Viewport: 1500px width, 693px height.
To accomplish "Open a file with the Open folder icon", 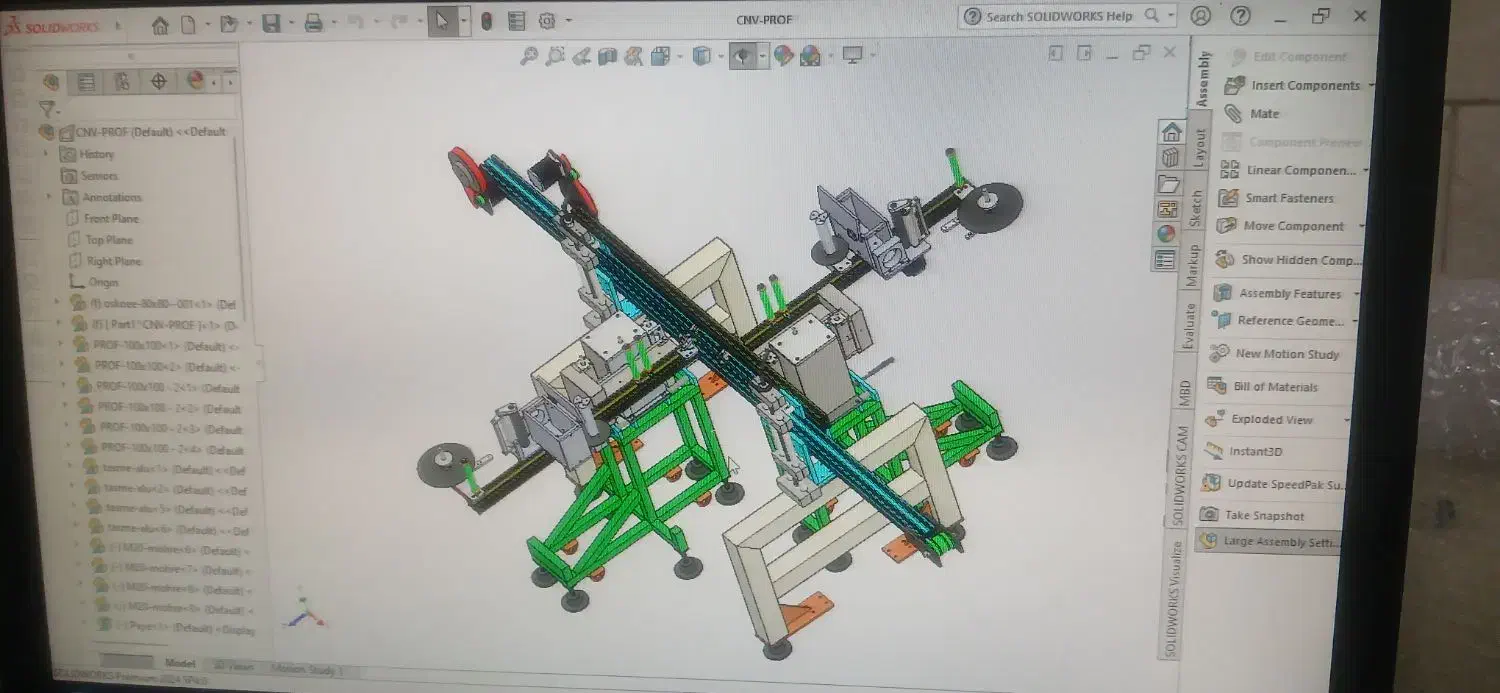I will pos(228,24).
